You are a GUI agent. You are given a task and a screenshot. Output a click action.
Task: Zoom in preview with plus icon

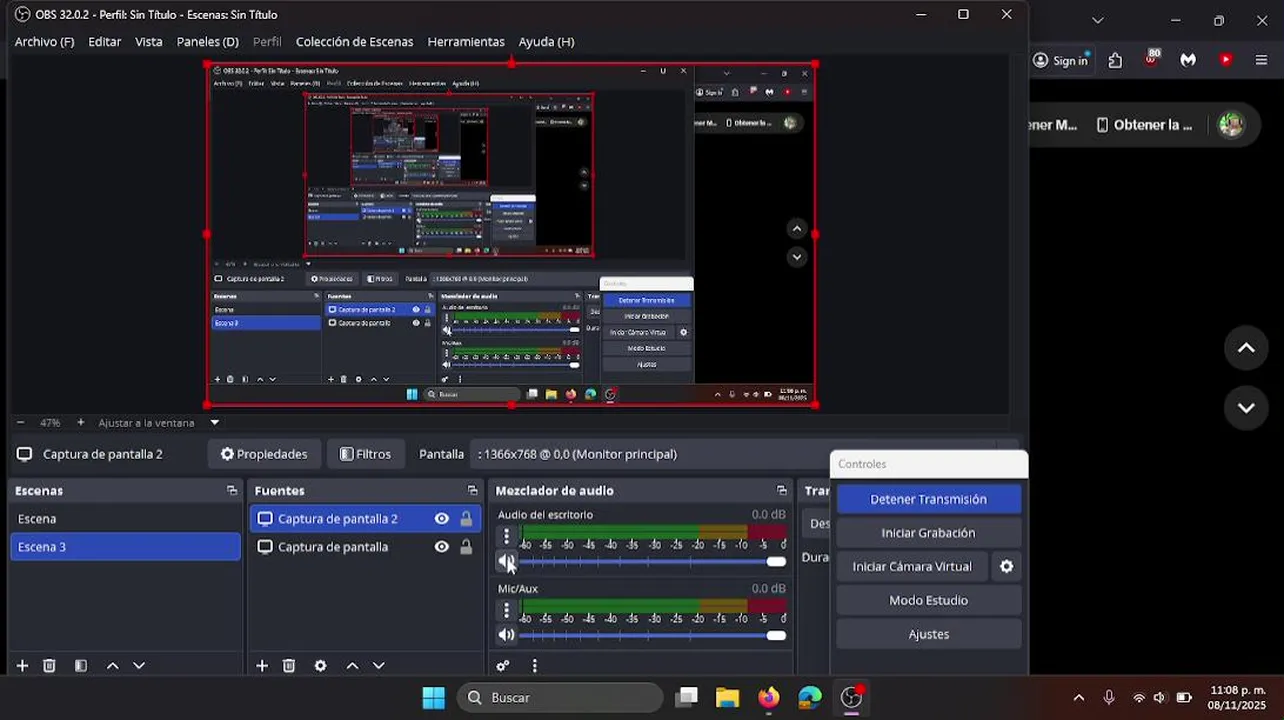[81, 422]
